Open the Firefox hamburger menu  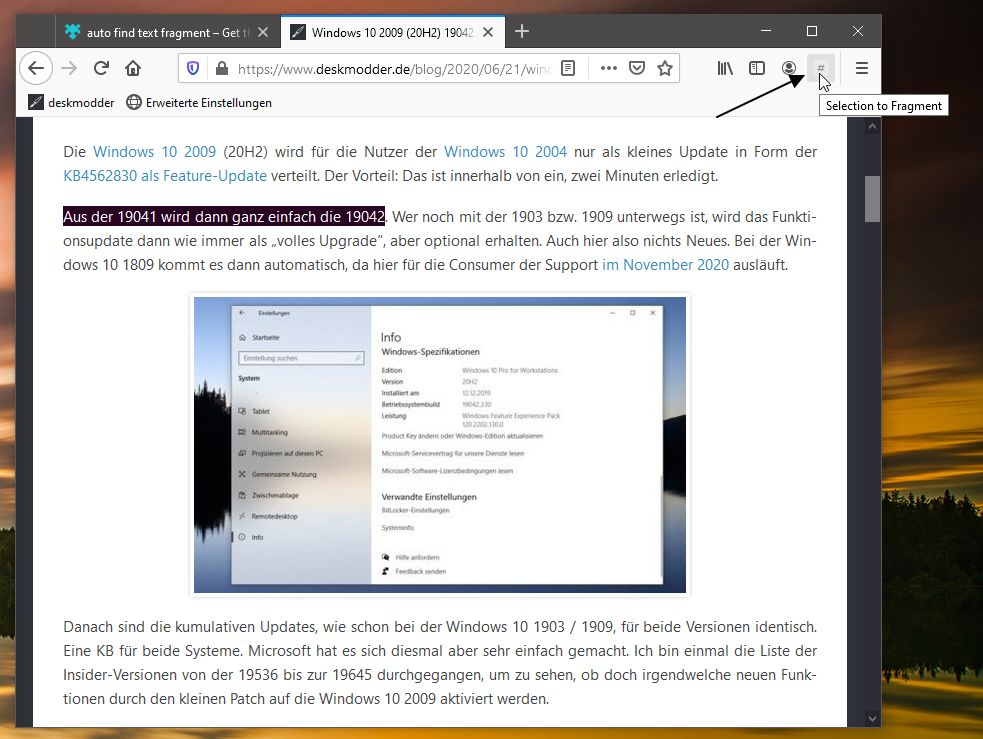pyautogui.click(x=862, y=68)
